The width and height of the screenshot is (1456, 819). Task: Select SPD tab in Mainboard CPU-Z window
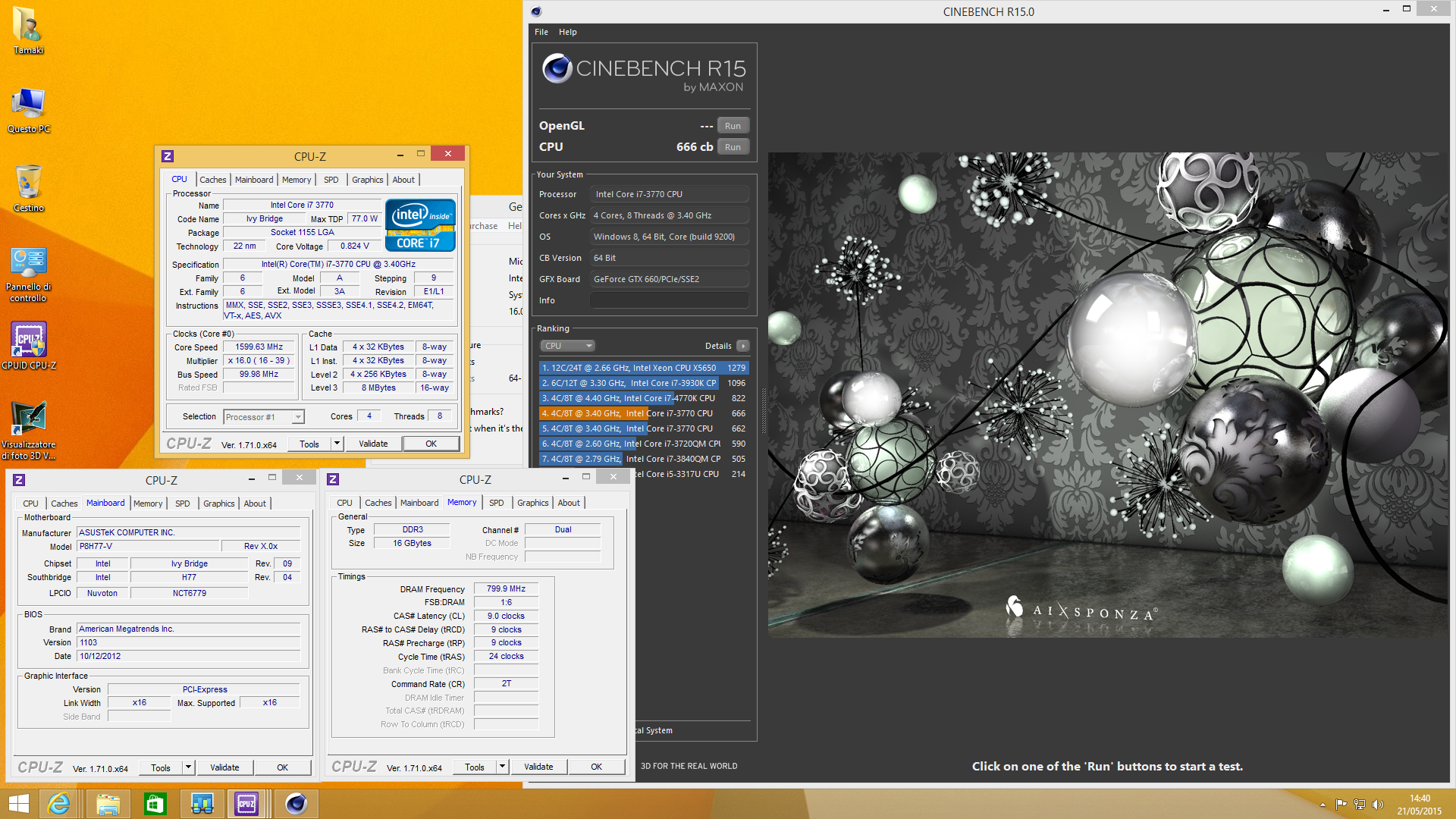tap(183, 504)
